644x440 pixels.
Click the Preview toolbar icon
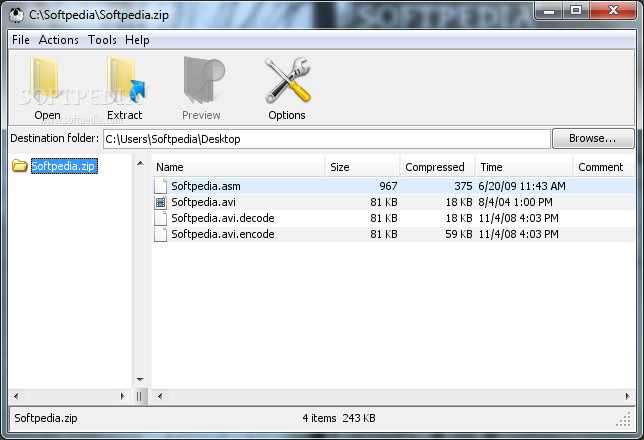pos(204,80)
